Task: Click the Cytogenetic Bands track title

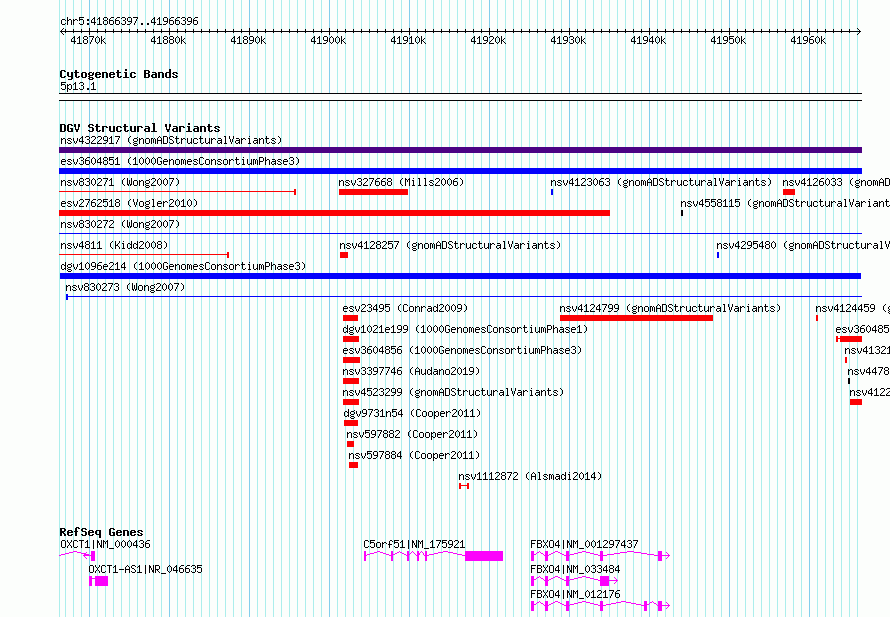Action: click(119, 74)
